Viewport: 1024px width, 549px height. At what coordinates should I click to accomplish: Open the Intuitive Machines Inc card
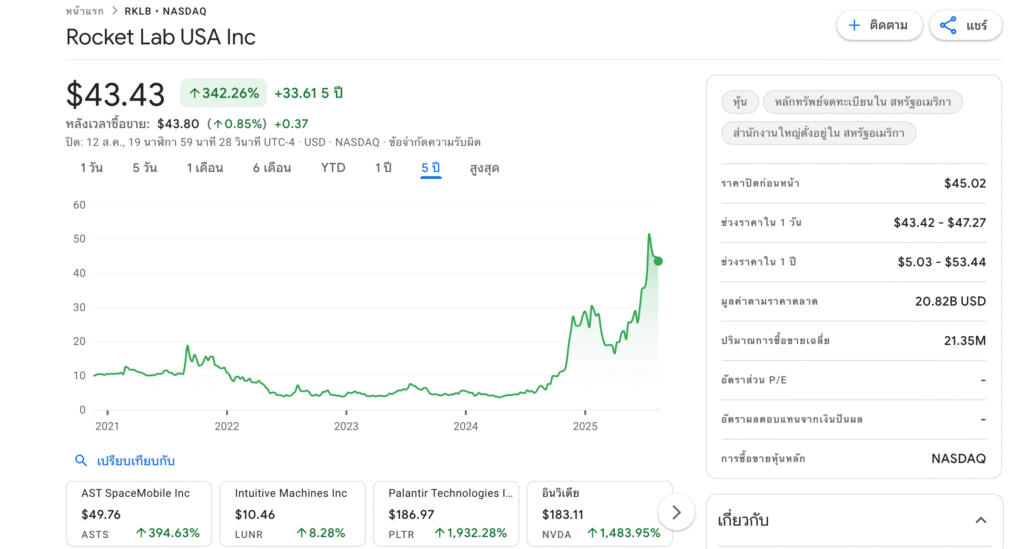click(x=293, y=514)
